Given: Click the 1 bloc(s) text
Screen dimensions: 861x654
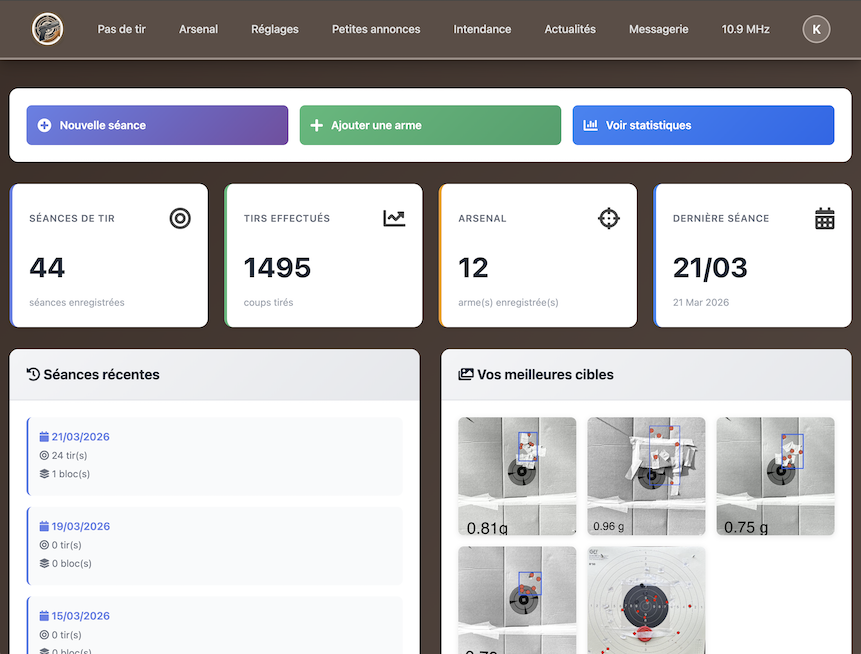Looking at the screenshot, I should coord(71,474).
